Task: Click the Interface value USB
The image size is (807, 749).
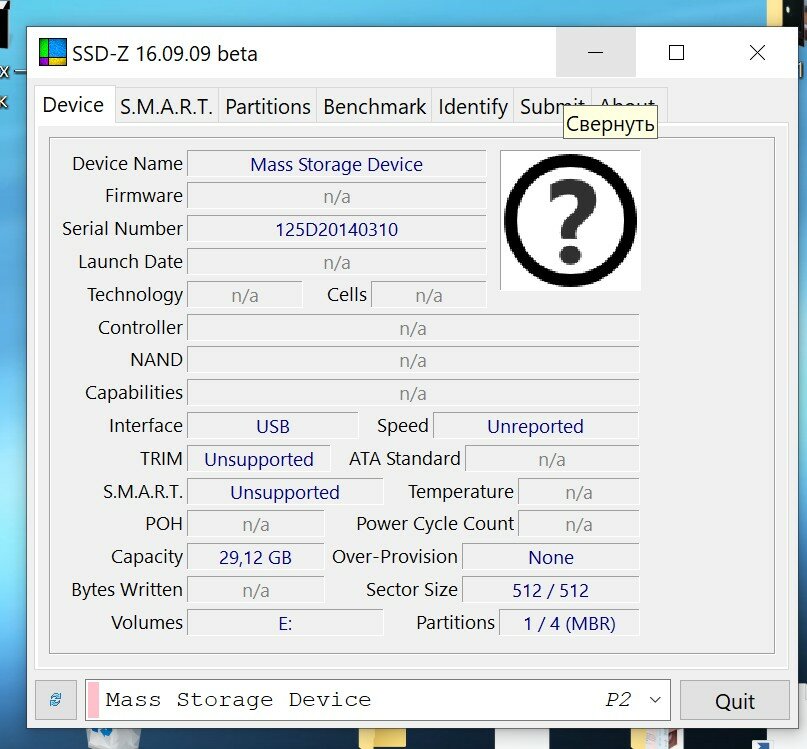Action: coord(273,426)
